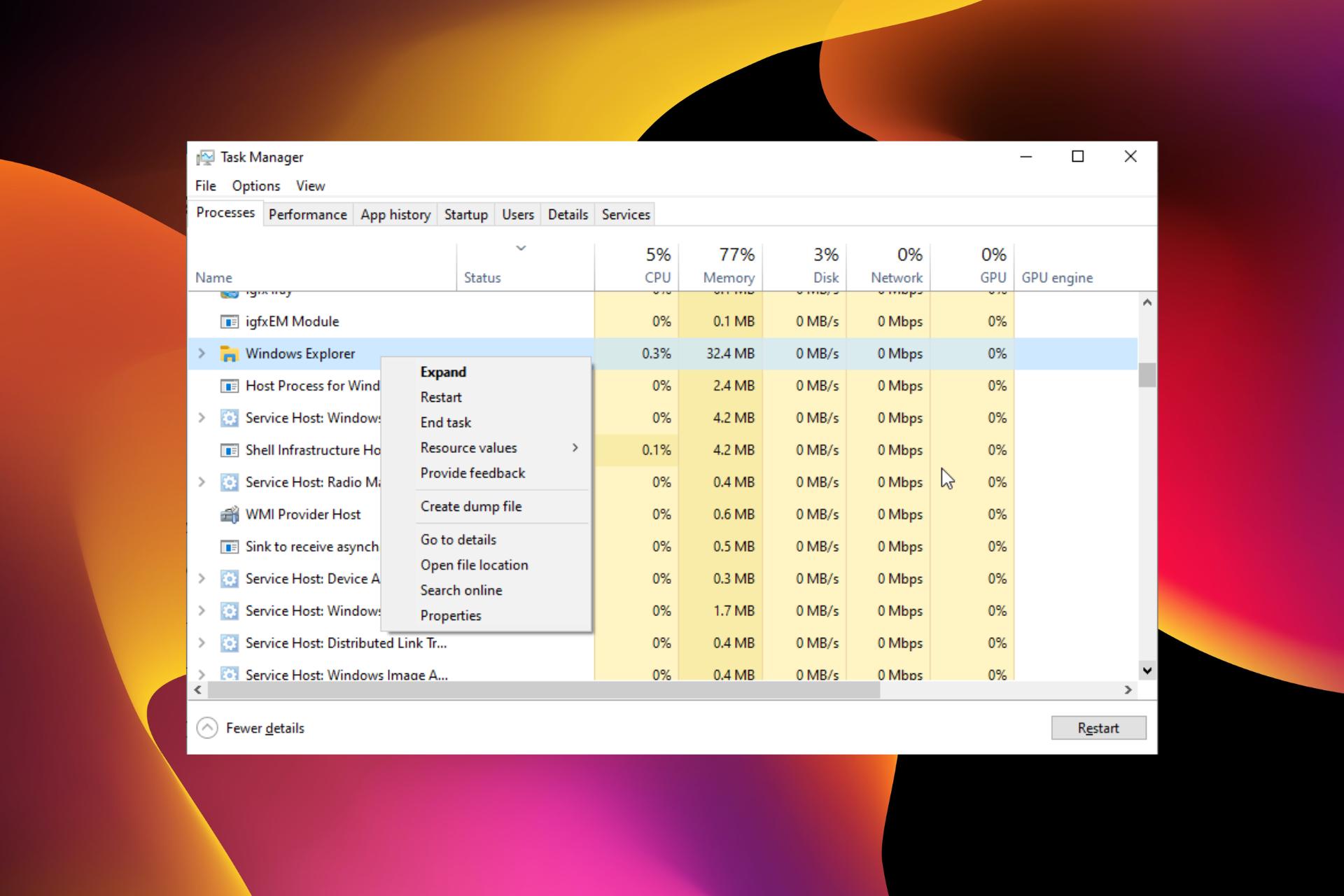Click the horizontal scrollbar thumb
The height and width of the screenshot is (896, 1344).
click(544, 690)
